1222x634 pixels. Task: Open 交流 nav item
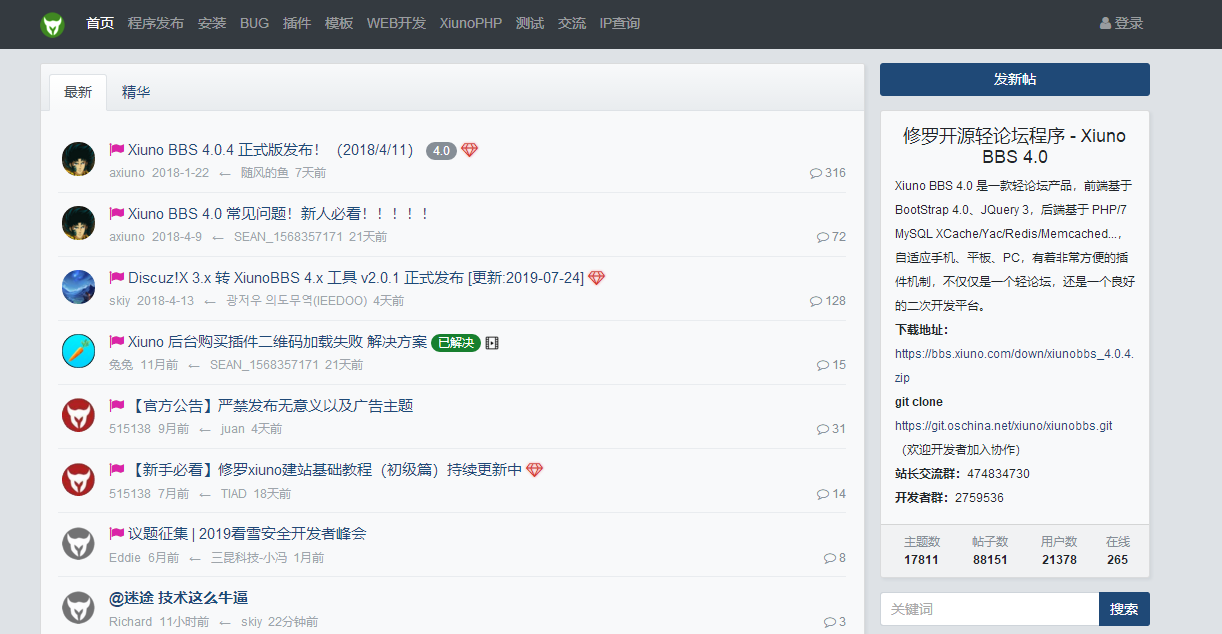(572, 23)
